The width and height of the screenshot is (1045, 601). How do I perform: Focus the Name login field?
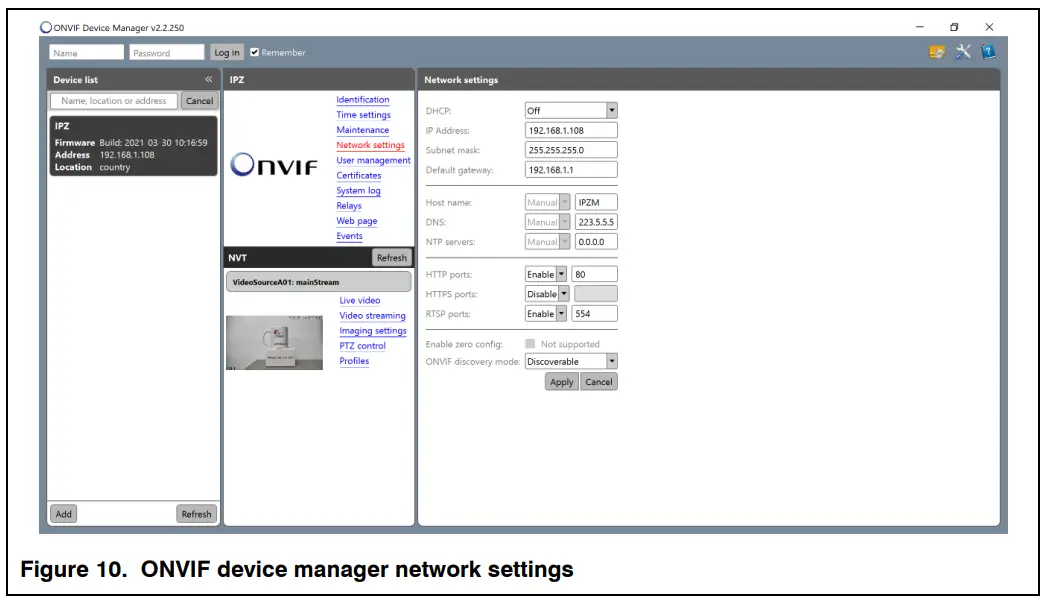pyautogui.click(x=87, y=53)
